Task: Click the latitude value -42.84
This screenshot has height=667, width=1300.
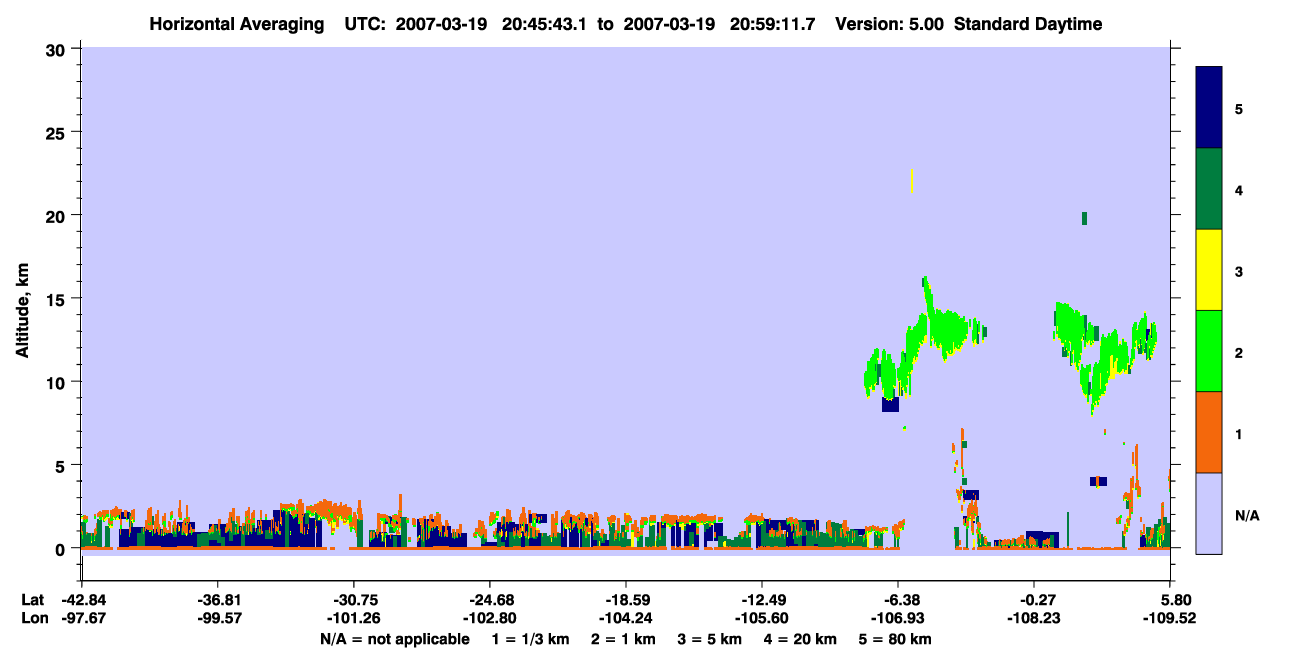Action: point(82,600)
